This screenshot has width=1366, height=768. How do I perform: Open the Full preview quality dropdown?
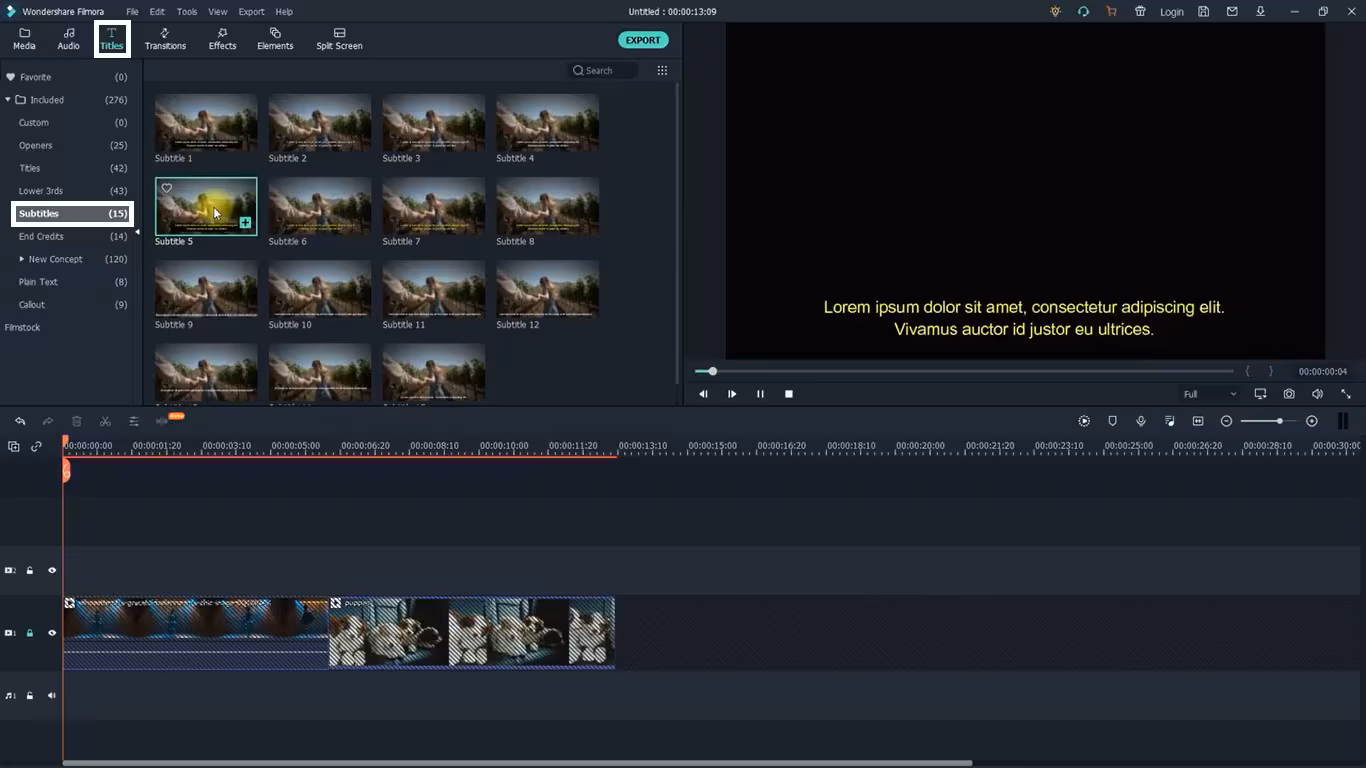(1209, 394)
